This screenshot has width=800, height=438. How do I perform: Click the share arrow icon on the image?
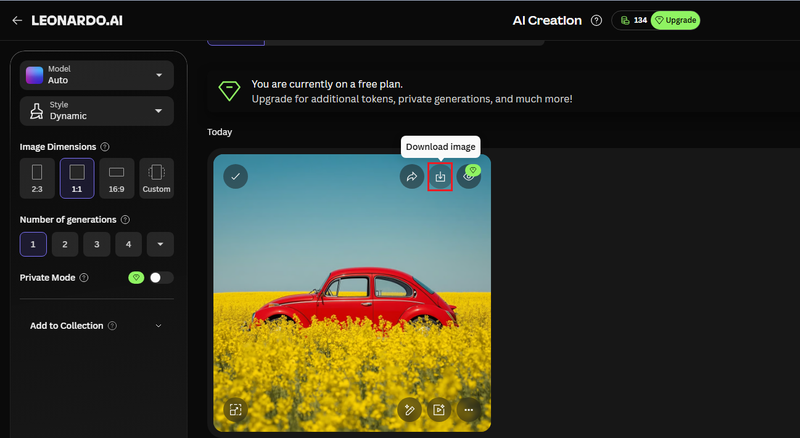[412, 177]
